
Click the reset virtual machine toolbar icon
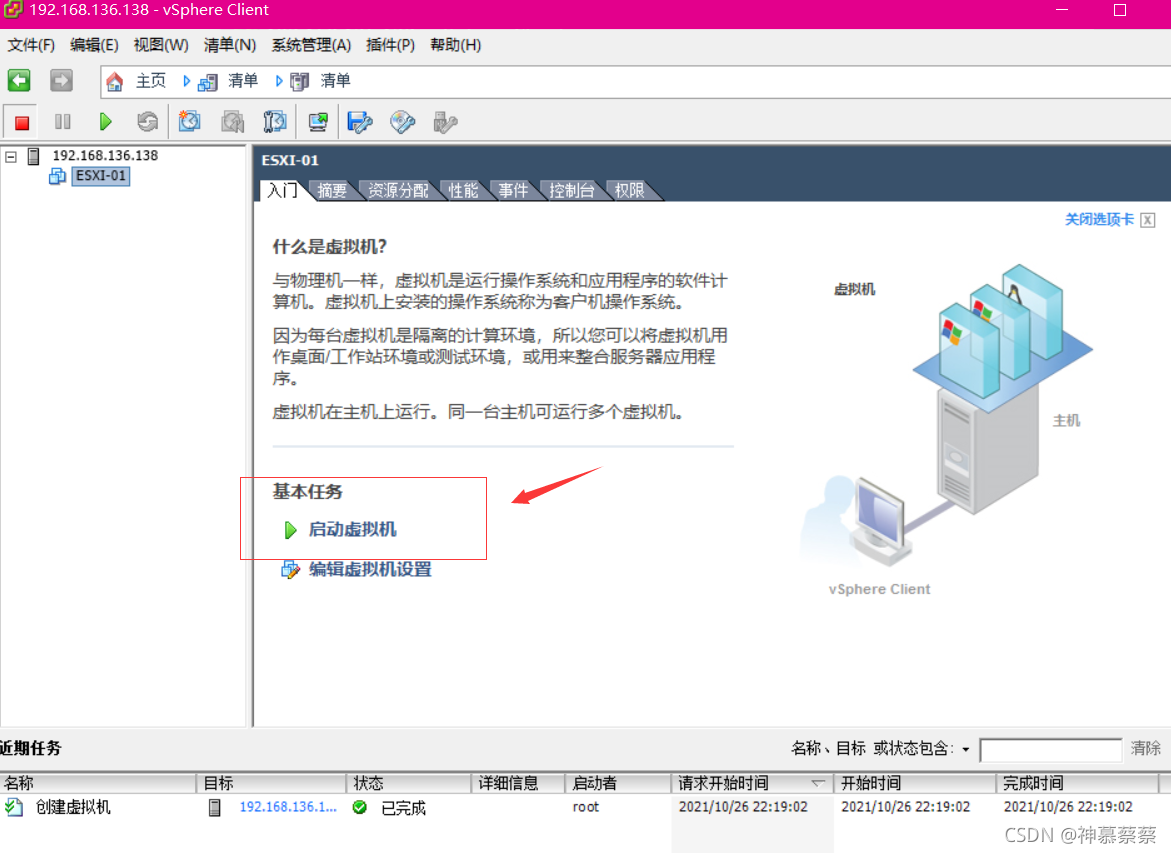147,122
